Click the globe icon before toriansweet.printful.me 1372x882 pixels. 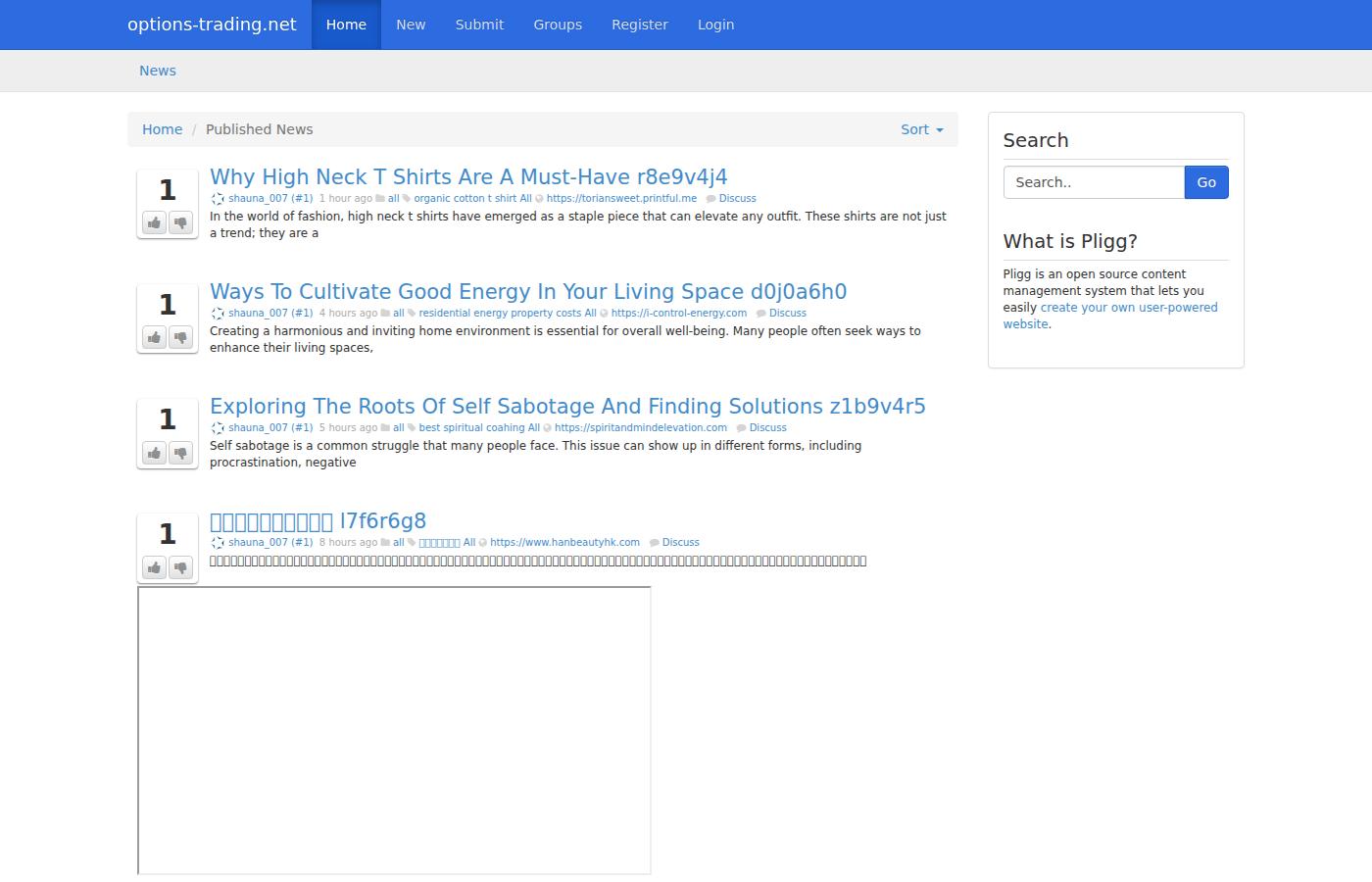click(x=539, y=199)
